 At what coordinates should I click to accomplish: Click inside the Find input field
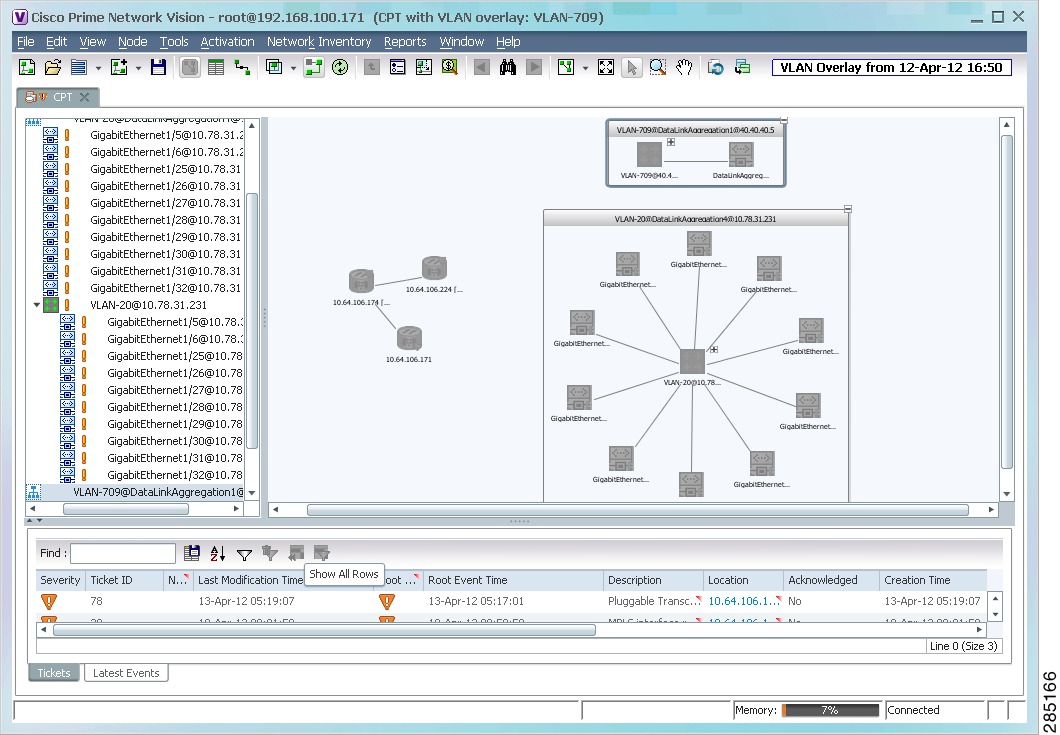[123, 553]
